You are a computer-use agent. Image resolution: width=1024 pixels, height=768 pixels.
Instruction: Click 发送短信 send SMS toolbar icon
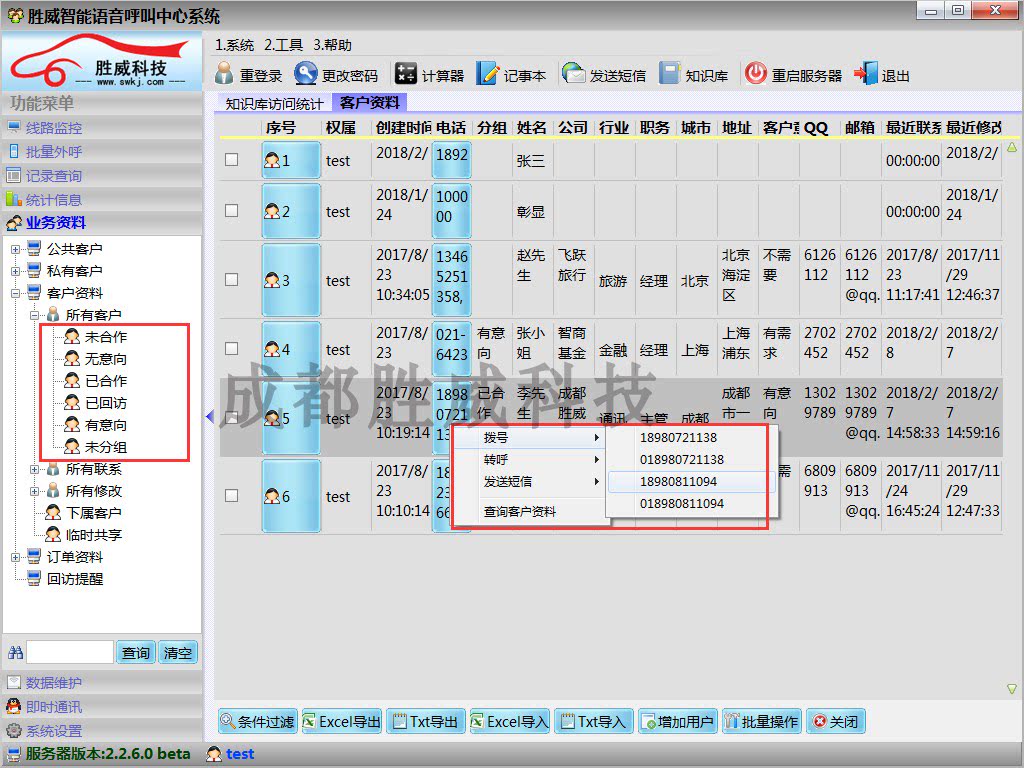coord(573,75)
